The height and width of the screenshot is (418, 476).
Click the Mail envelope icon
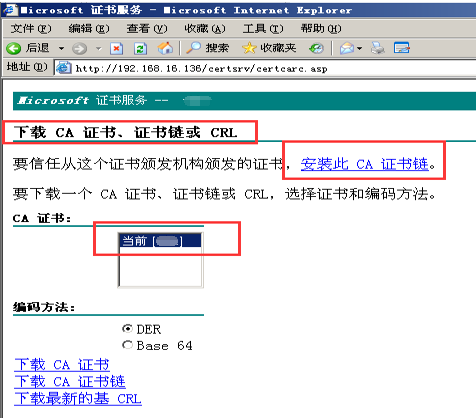tap(347, 48)
